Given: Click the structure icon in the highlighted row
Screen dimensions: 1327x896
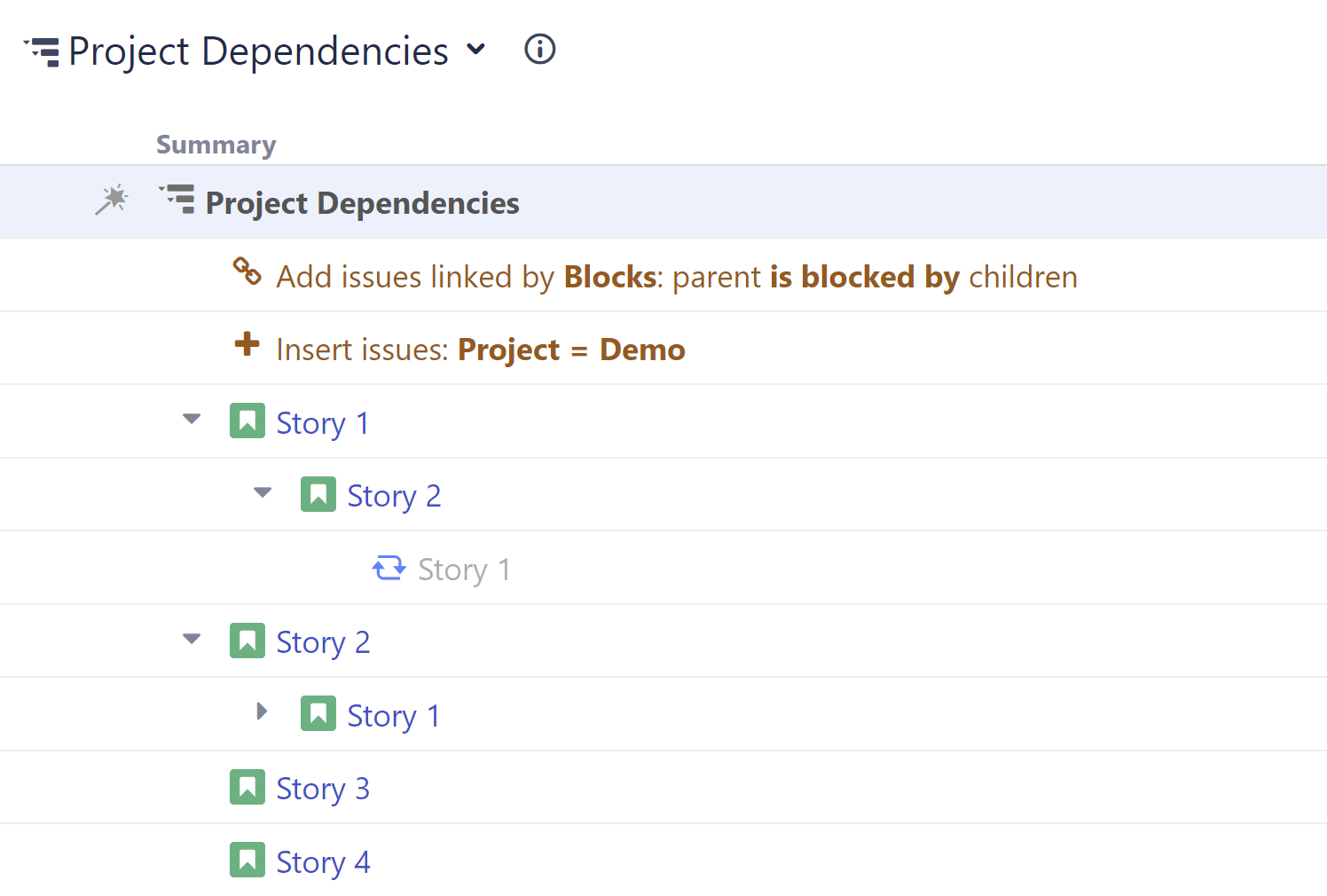Looking at the screenshot, I should coord(177,199).
